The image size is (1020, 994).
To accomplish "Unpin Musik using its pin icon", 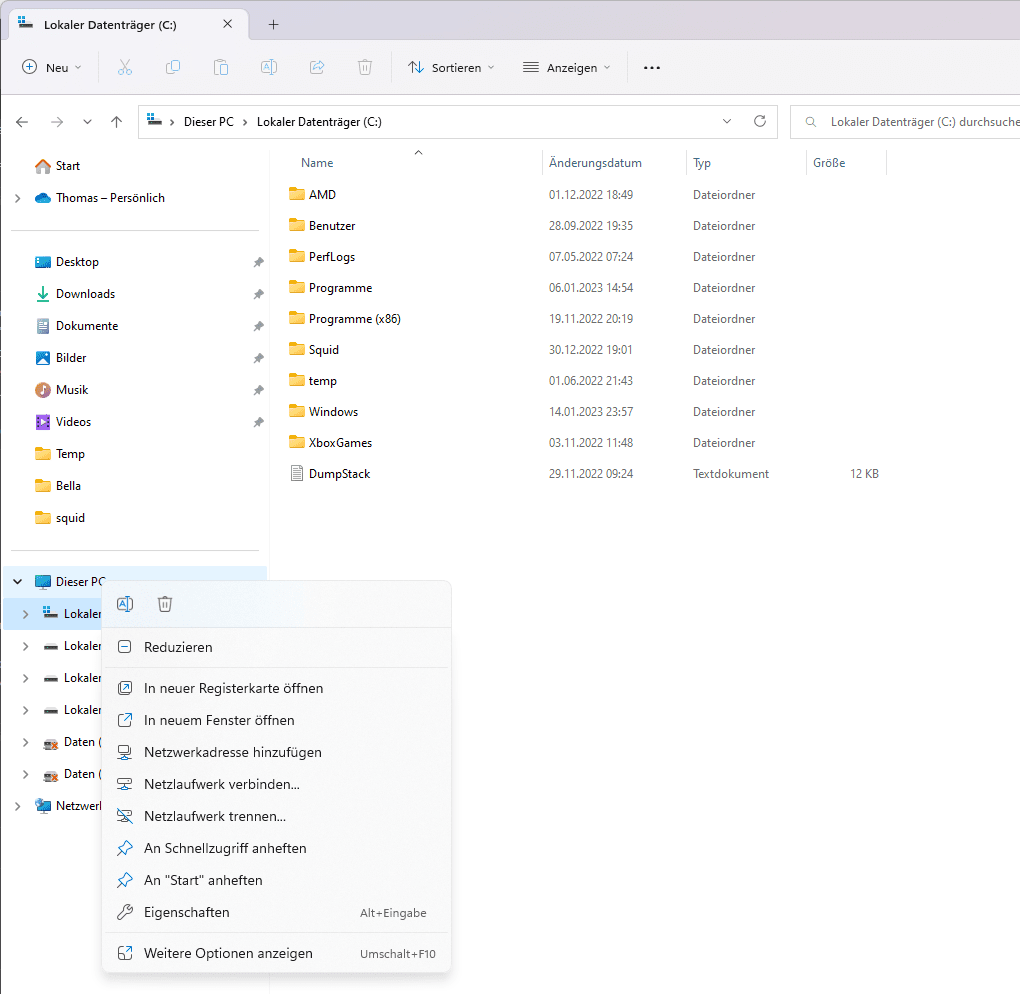I will (258, 390).
